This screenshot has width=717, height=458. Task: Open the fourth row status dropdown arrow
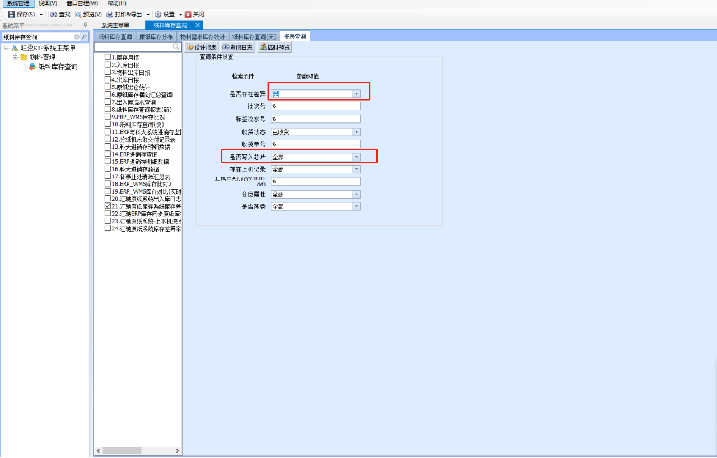(356, 132)
